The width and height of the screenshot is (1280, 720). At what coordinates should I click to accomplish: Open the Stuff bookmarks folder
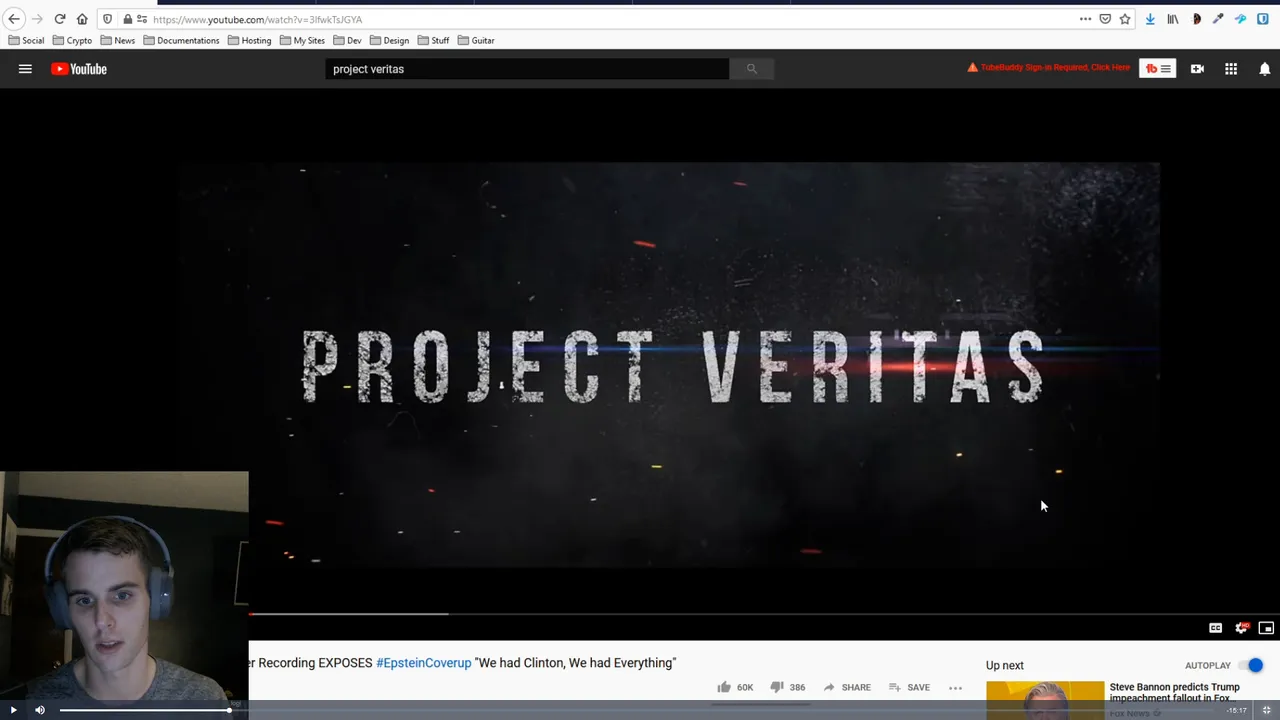click(433, 40)
